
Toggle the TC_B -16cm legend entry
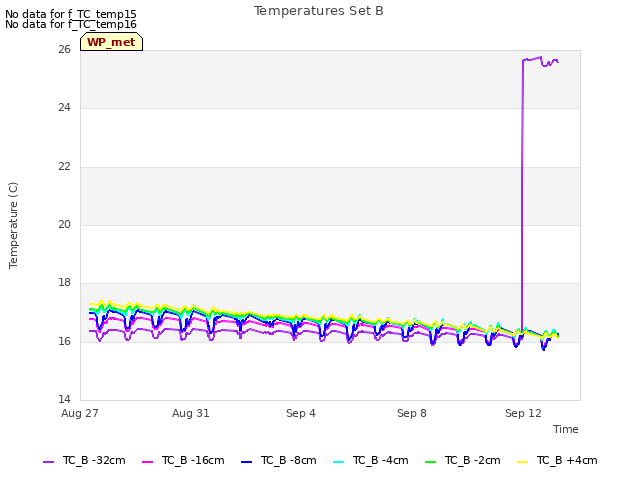tap(183, 461)
